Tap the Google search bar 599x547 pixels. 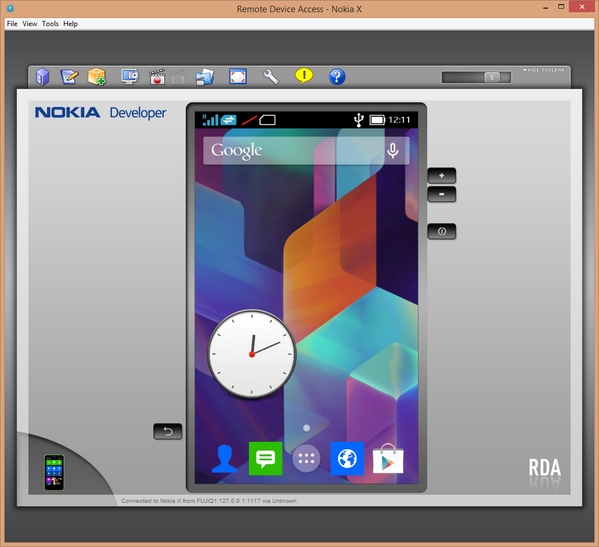306,151
